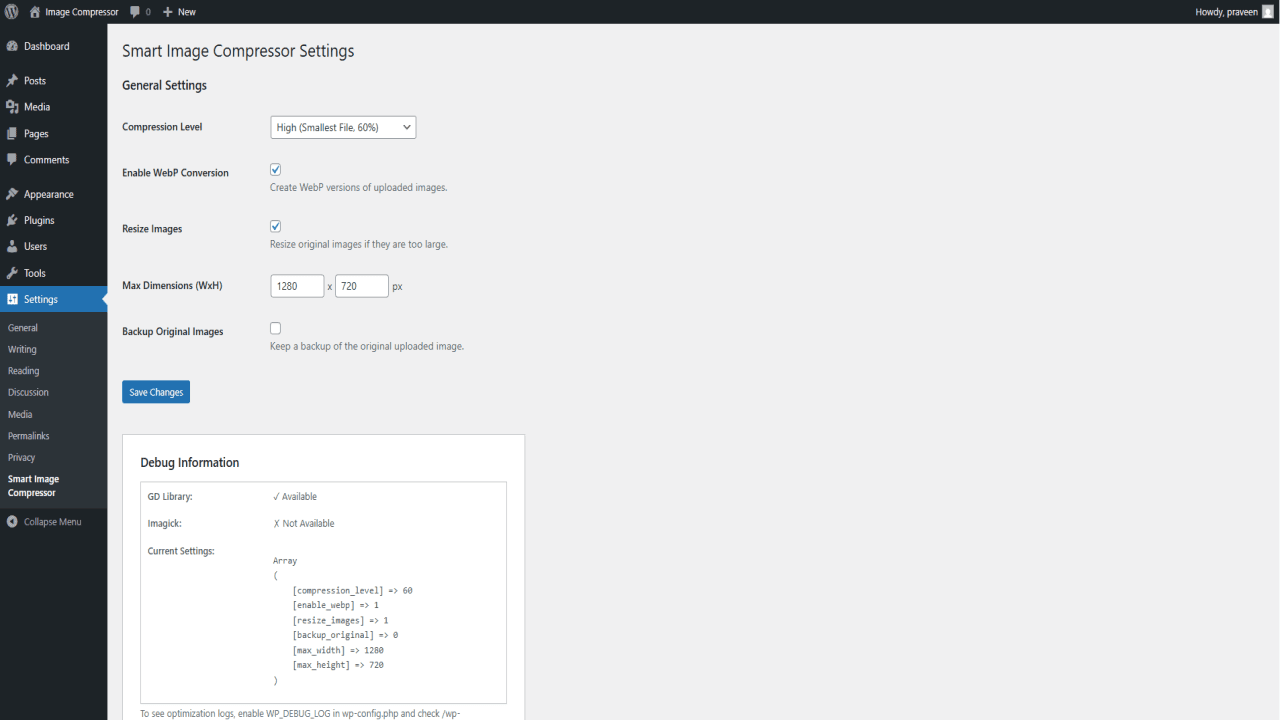Click the Create WebP versions description text
The height and width of the screenshot is (720, 1280).
pos(359,188)
